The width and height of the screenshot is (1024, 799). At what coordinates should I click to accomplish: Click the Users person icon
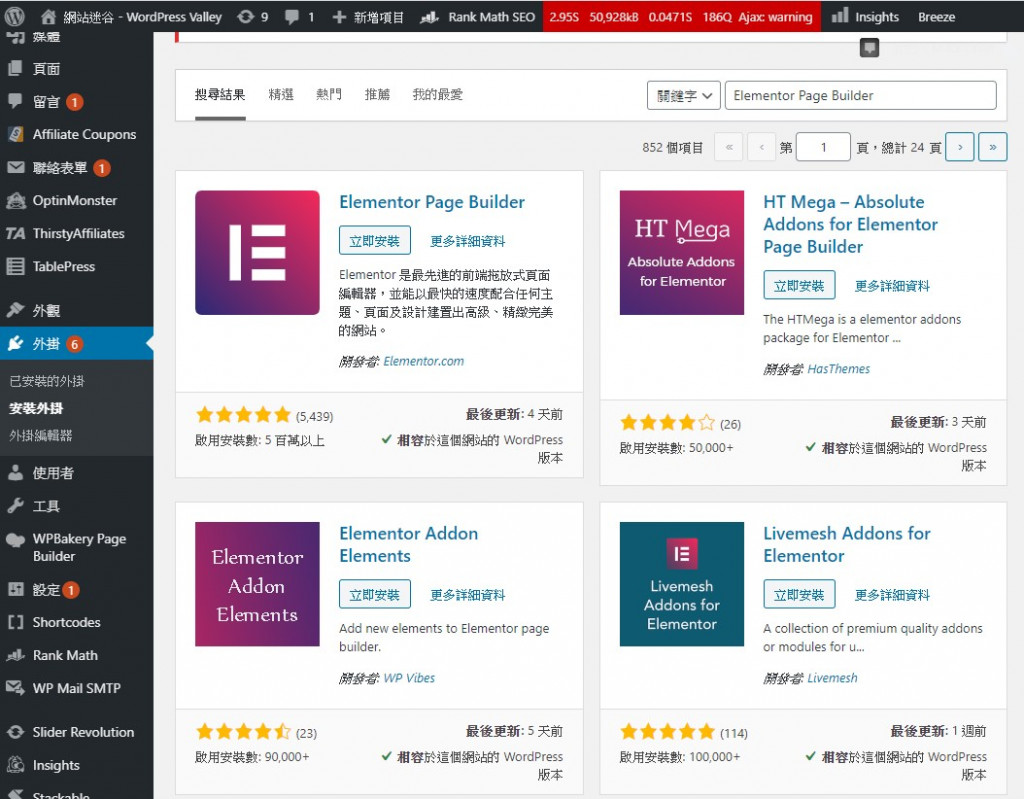click(x=15, y=473)
